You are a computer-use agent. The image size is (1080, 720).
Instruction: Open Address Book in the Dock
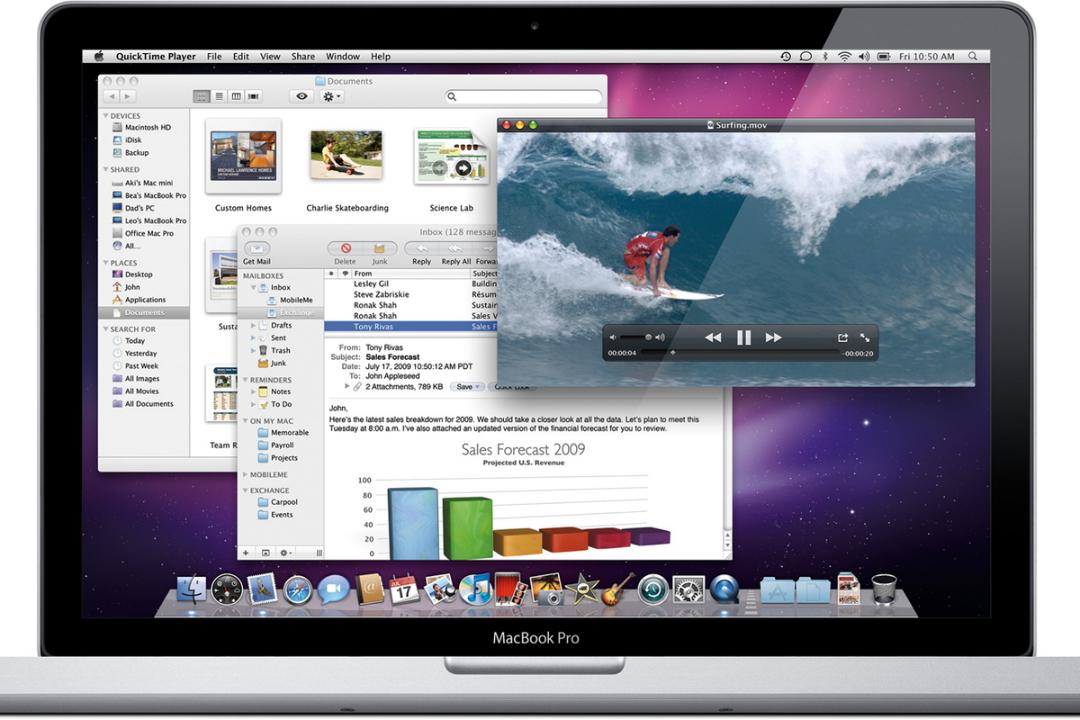pyautogui.click(x=370, y=590)
